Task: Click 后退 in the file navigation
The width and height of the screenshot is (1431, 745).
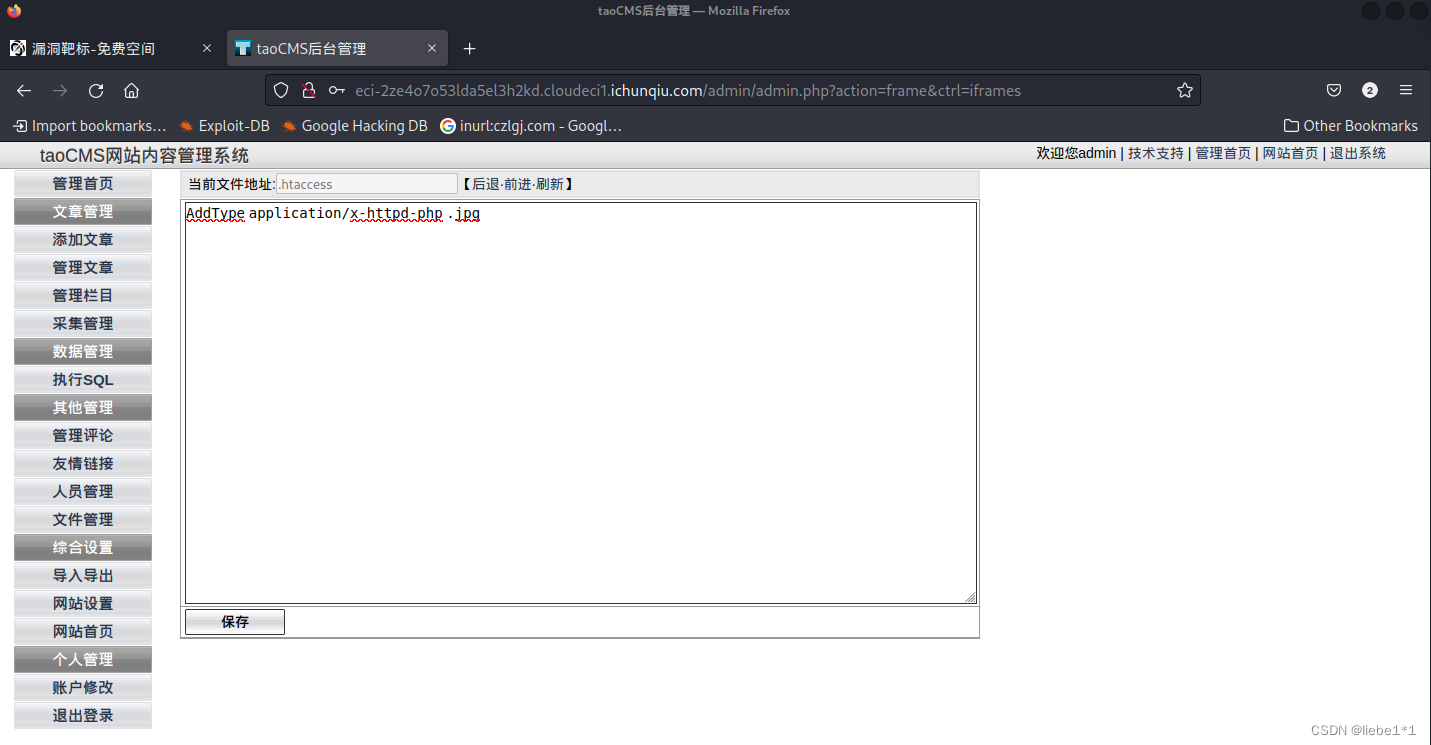Action: [485, 184]
